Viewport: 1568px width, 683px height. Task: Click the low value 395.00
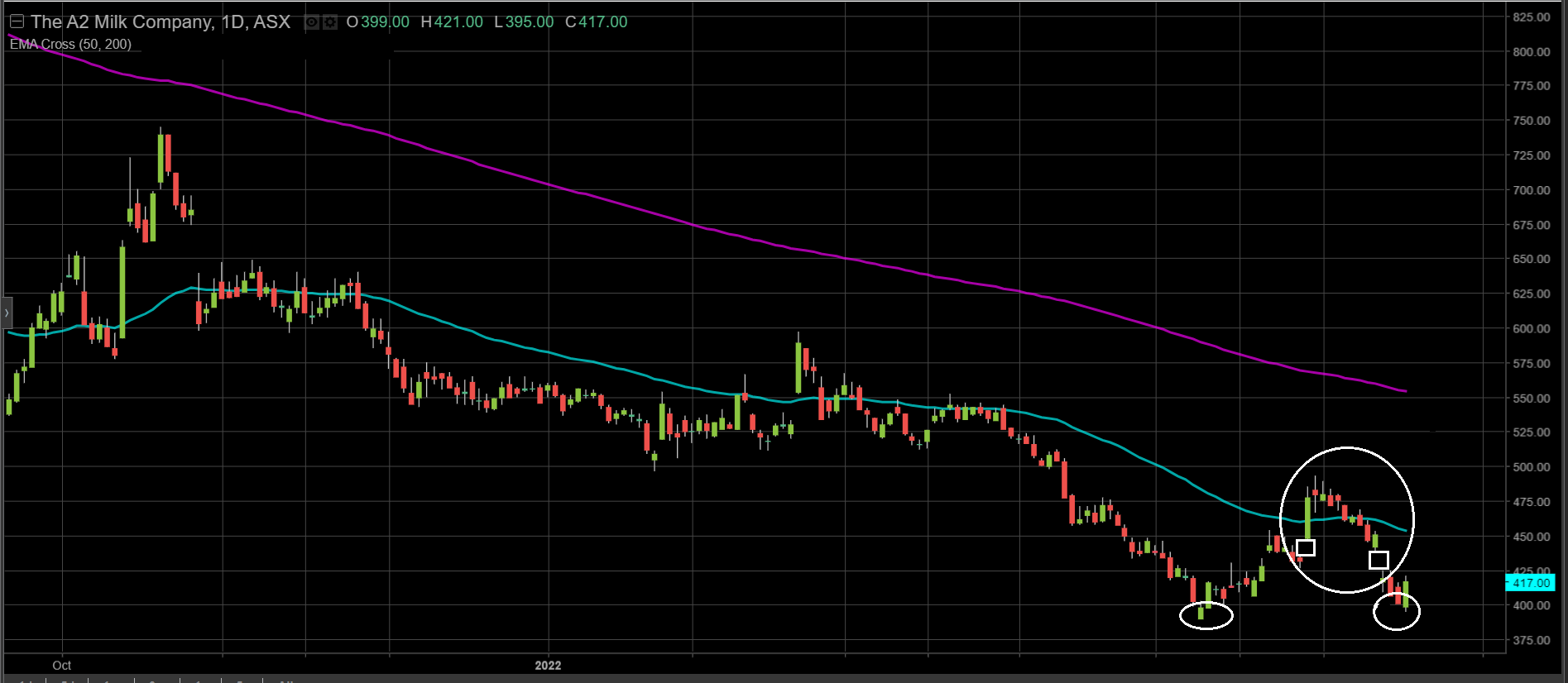(x=530, y=22)
